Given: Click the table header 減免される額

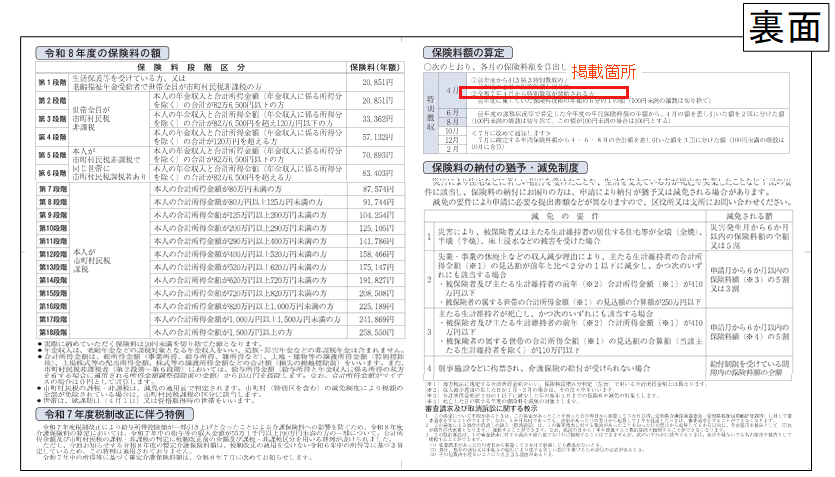Looking at the screenshot, I should pos(749,216).
